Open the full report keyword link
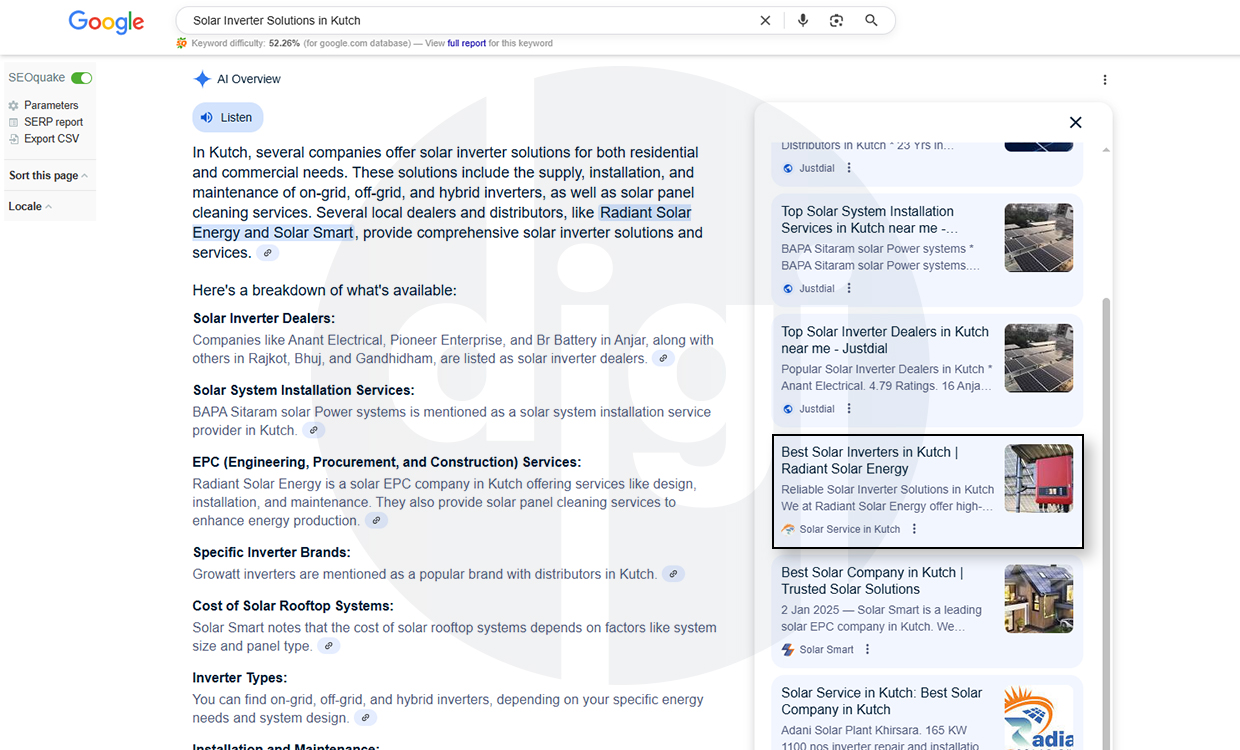Screen dimensions: 1240x750 click(466, 44)
